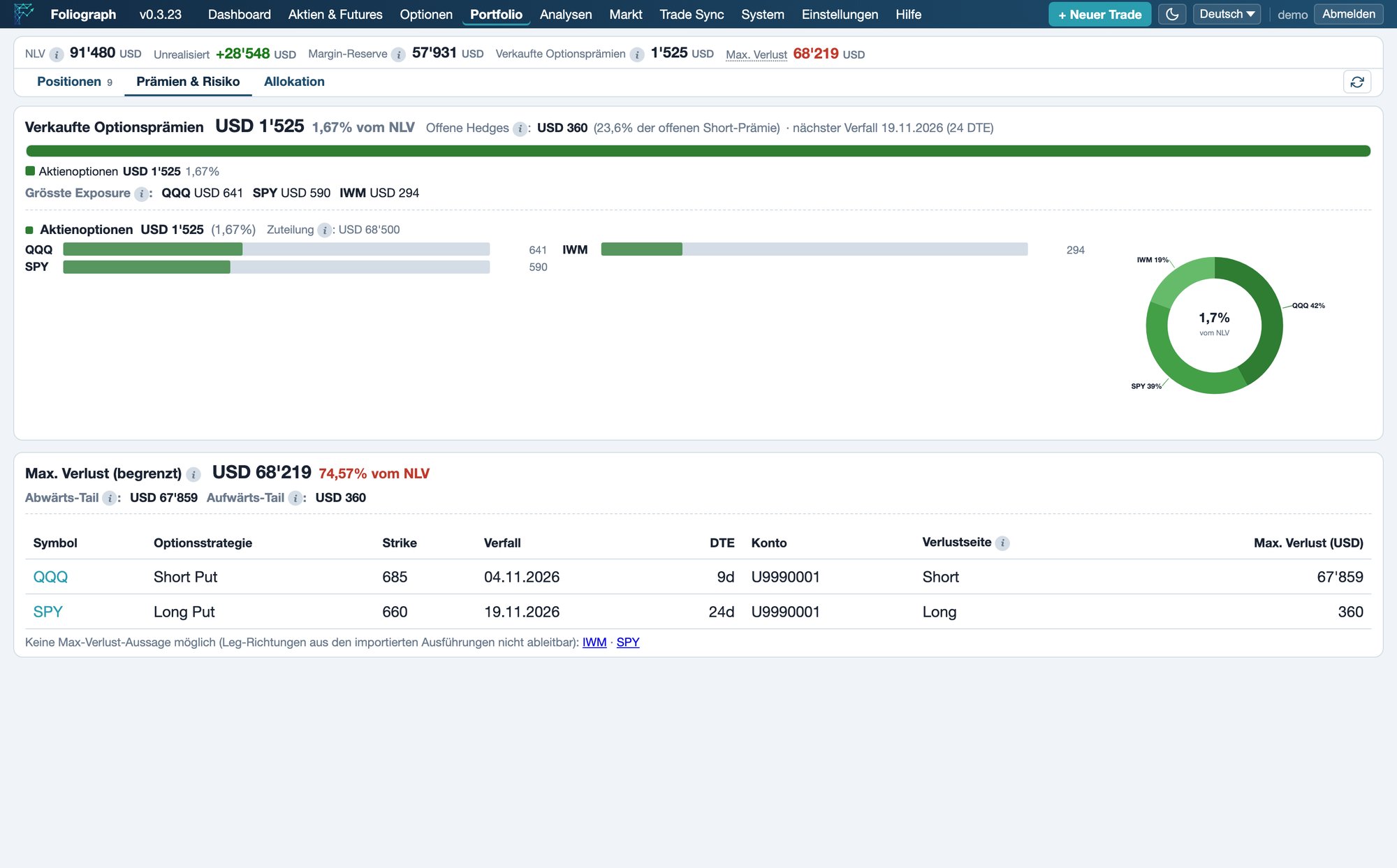Viewport: 1397px width, 868px height.
Task: Open the Analysen menu
Action: [566, 14]
